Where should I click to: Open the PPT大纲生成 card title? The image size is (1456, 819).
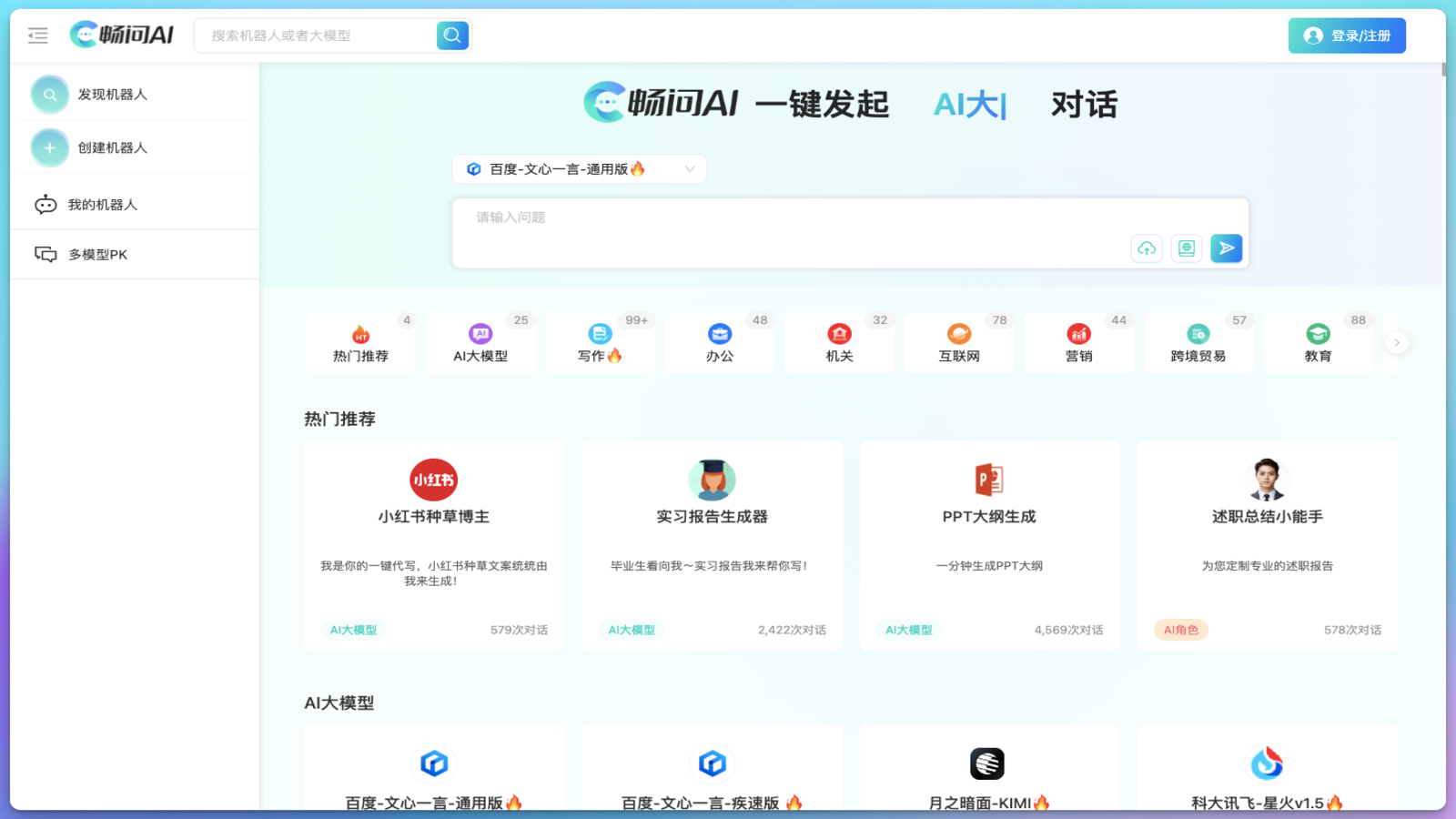tap(989, 517)
